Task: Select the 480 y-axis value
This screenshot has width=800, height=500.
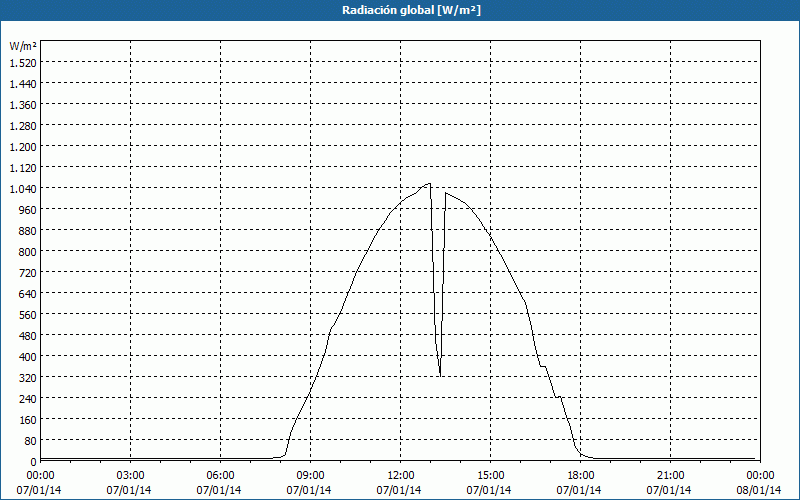Action: point(28,336)
